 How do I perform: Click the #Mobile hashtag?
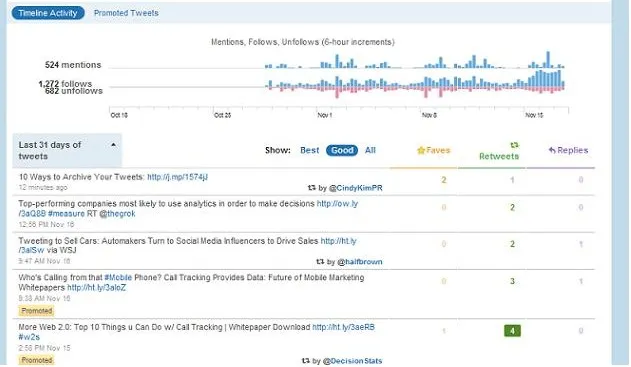(x=118, y=277)
